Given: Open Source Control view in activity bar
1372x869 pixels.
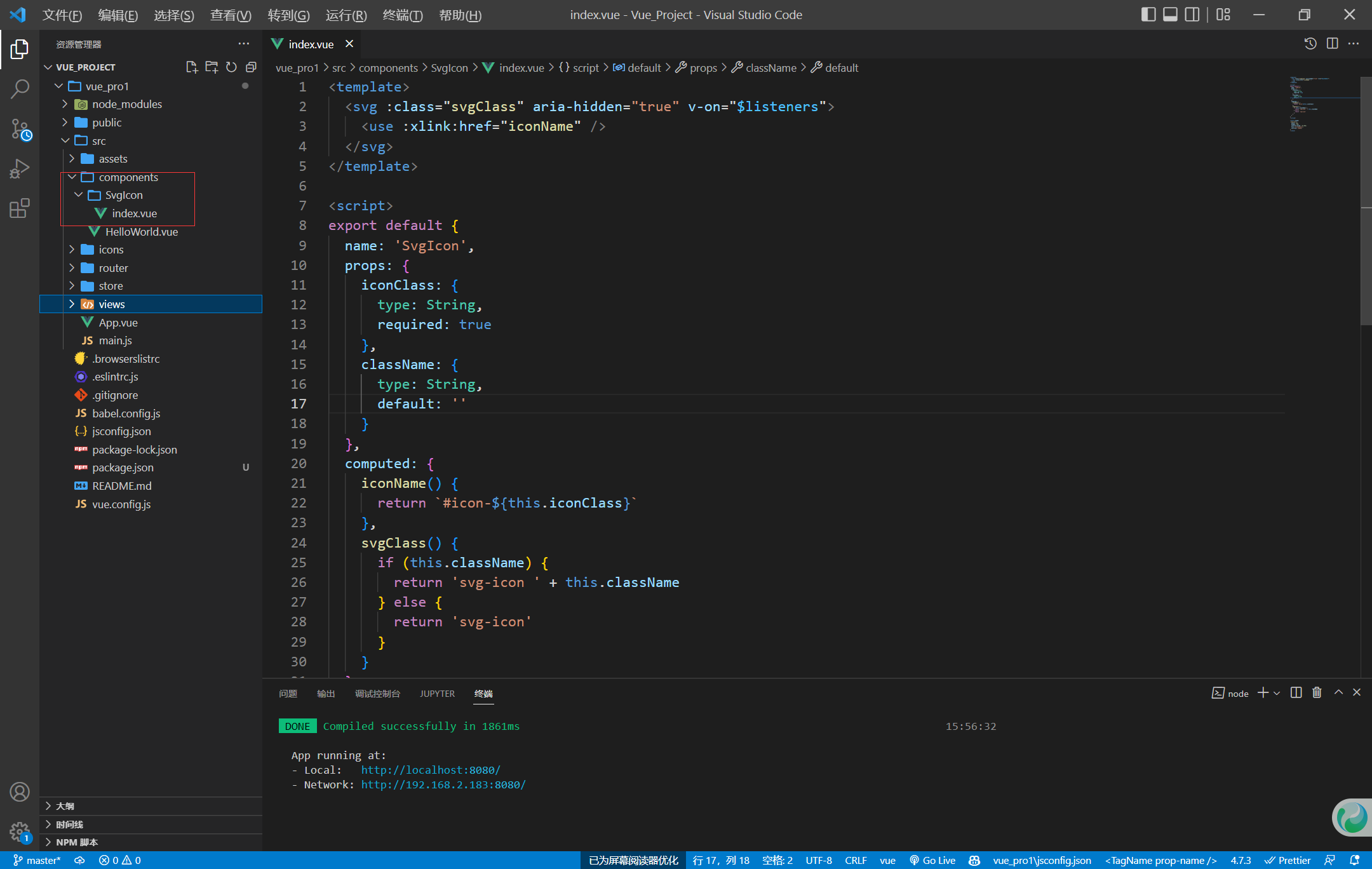Looking at the screenshot, I should pyautogui.click(x=20, y=129).
